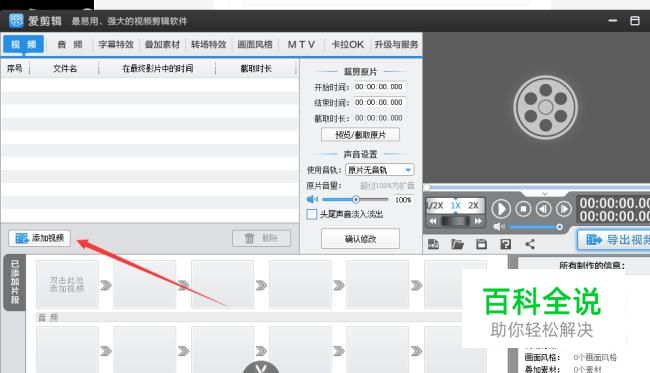Minimize the 爱剪辑 window
The image size is (650, 373).
pos(613,20)
